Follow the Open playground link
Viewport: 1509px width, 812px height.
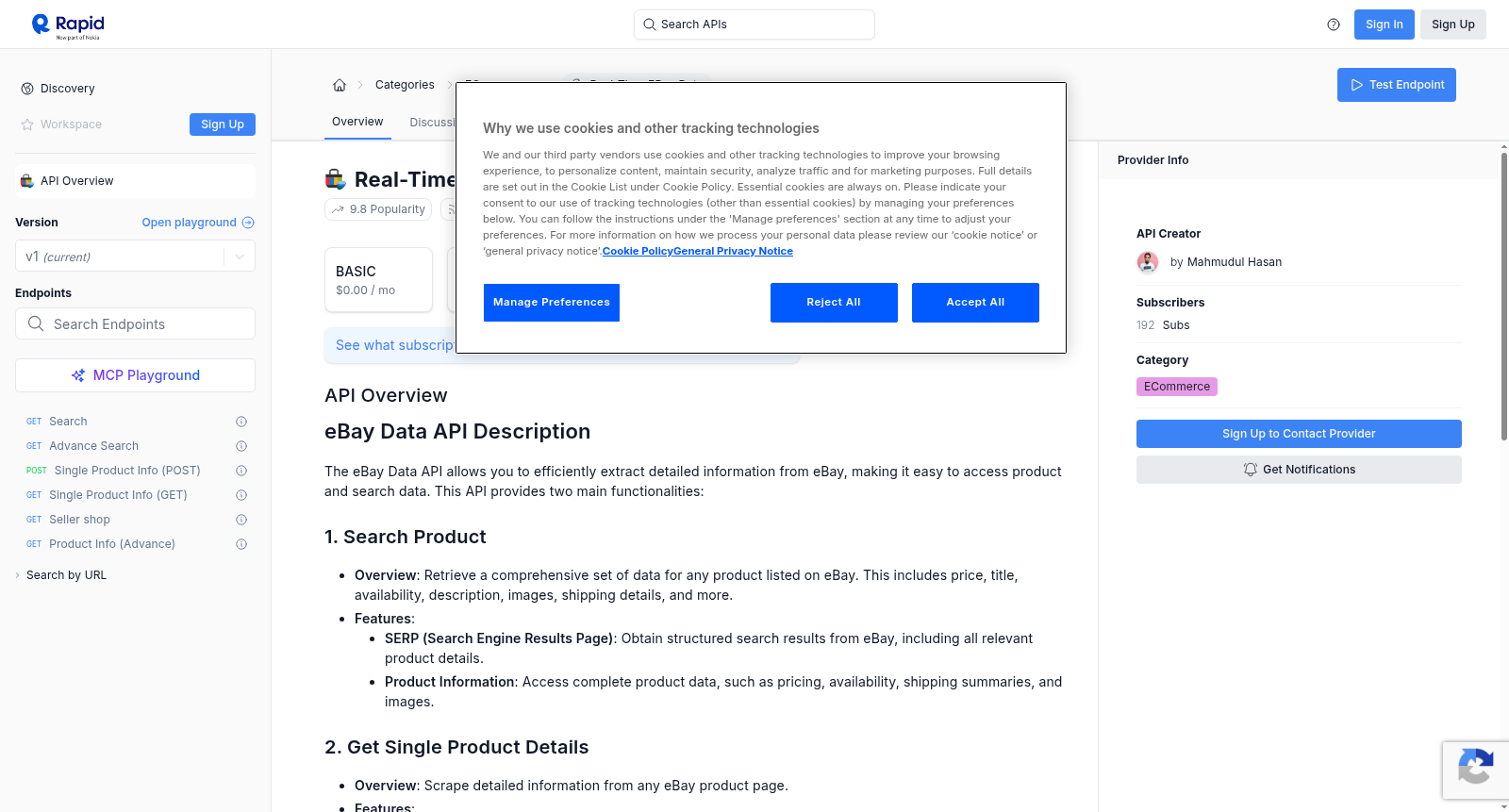[198, 223]
